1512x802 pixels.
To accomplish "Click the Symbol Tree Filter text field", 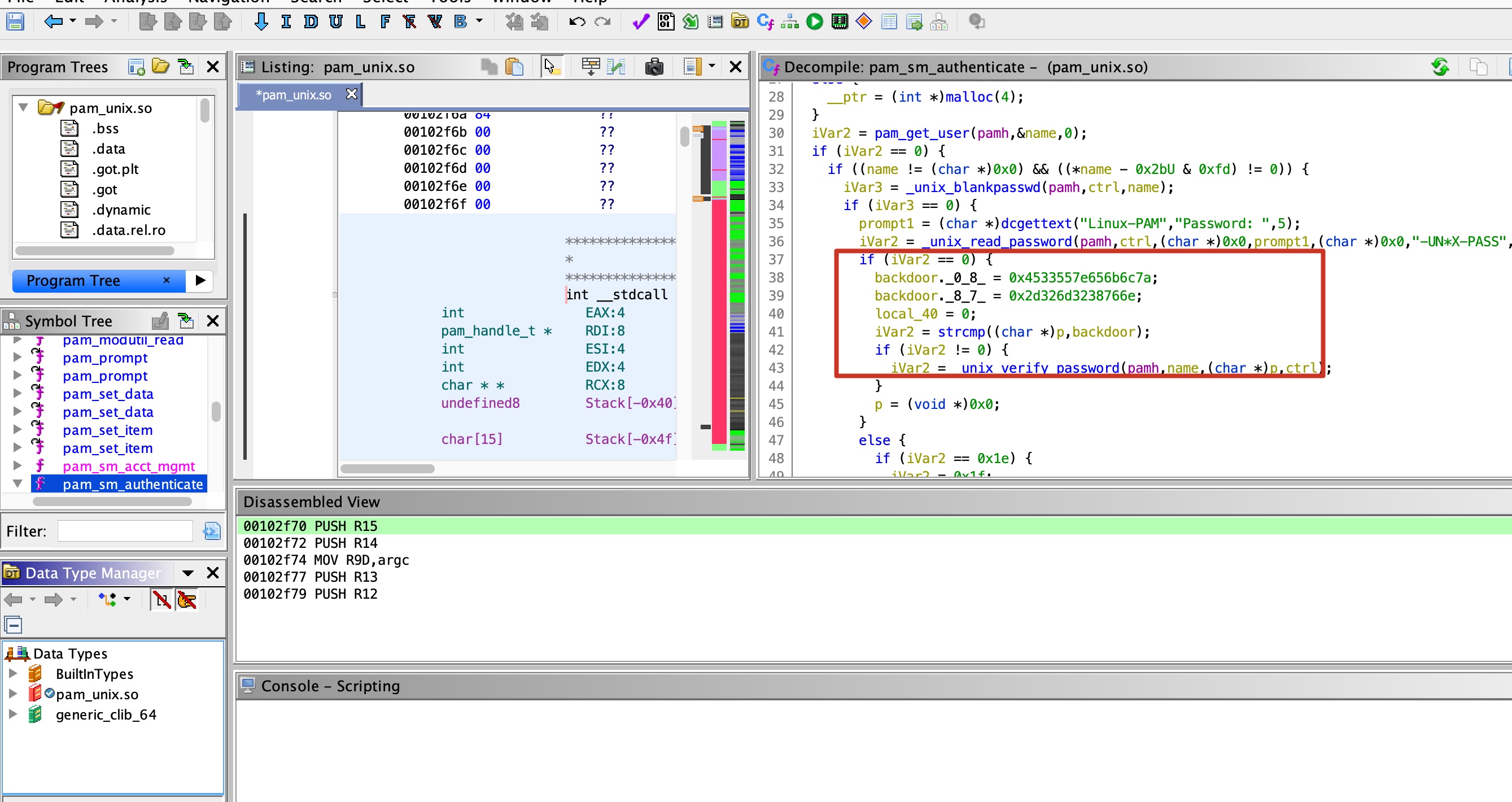I will click(125, 531).
